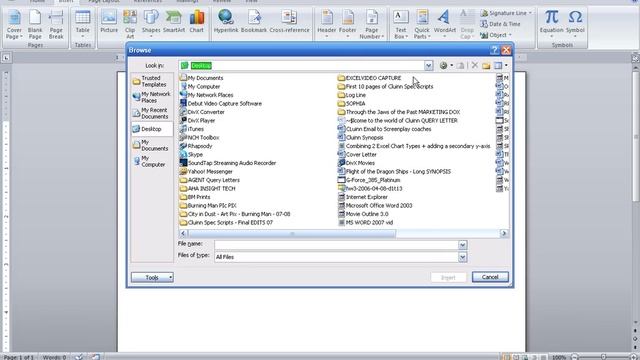640x360 pixels.
Task: Go up one folder level
Action: (x=460, y=65)
